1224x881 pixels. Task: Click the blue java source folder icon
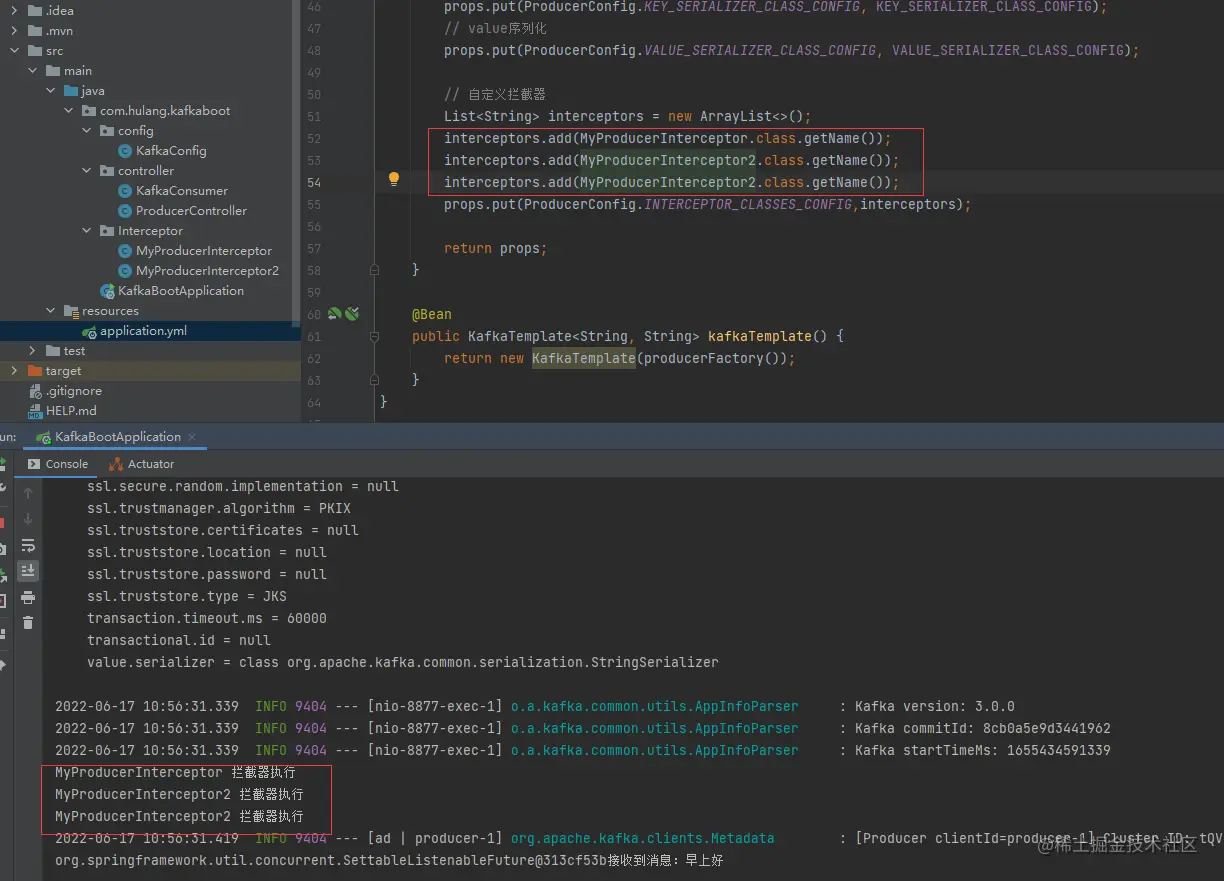71,91
